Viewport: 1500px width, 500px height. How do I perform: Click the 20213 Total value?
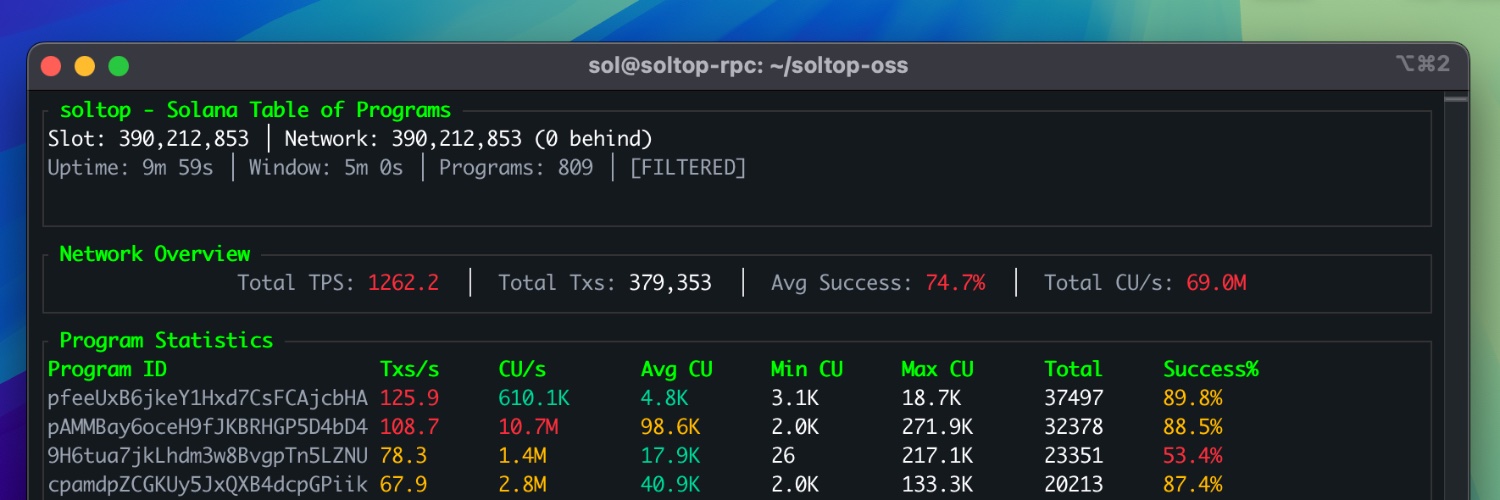[x=1073, y=485]
